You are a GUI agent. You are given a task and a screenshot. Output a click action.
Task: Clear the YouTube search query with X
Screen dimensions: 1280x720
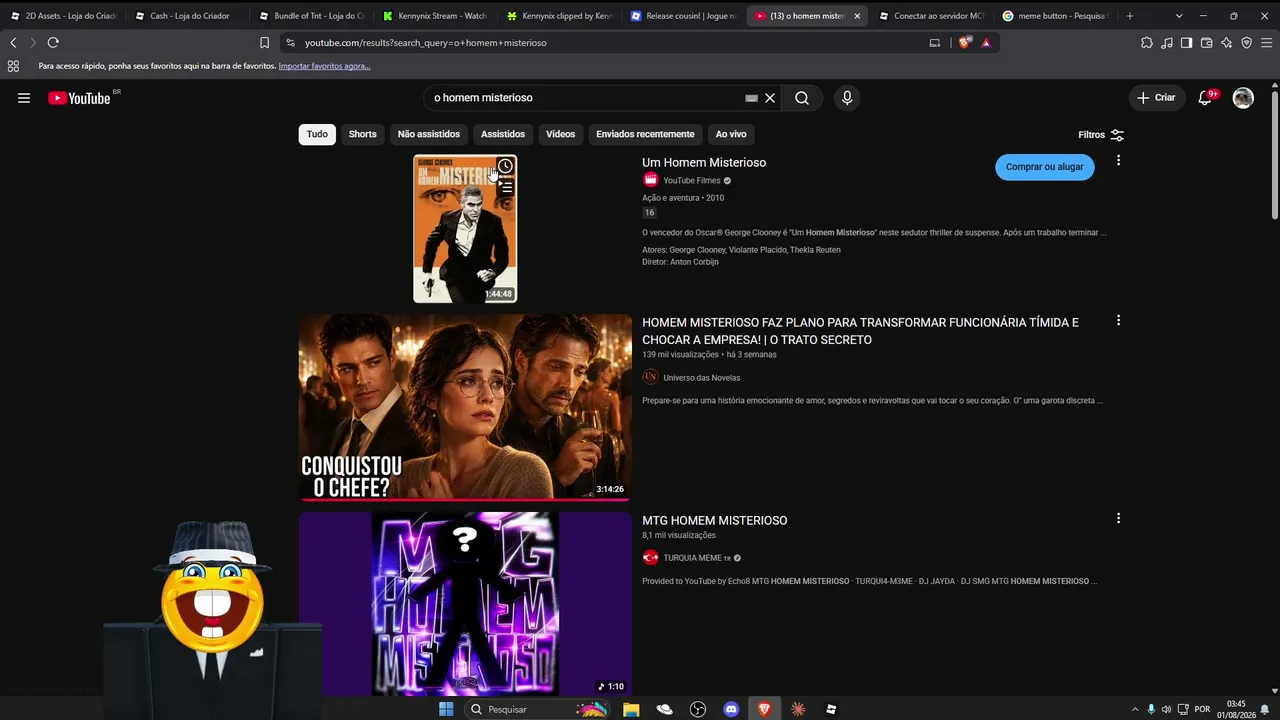click(x=770, y=98)
